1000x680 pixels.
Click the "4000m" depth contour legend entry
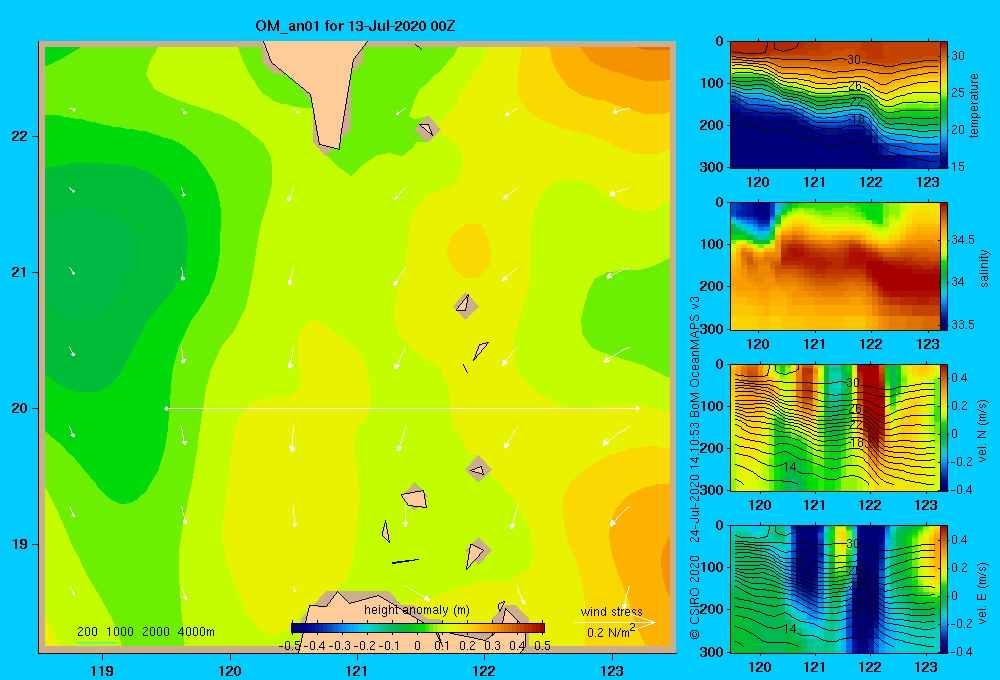196,632
